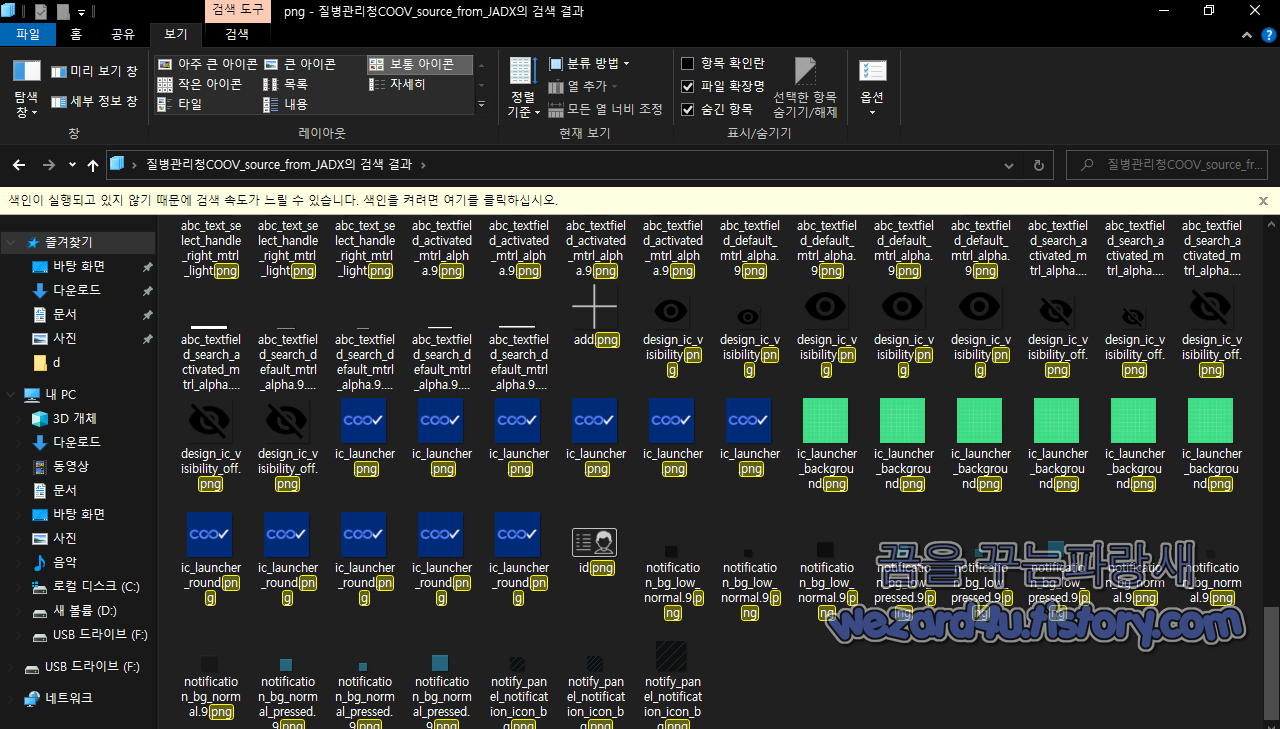Collapse the 내 PC tree node
The image size is (1280, 729).
click(x=10, y=394)
